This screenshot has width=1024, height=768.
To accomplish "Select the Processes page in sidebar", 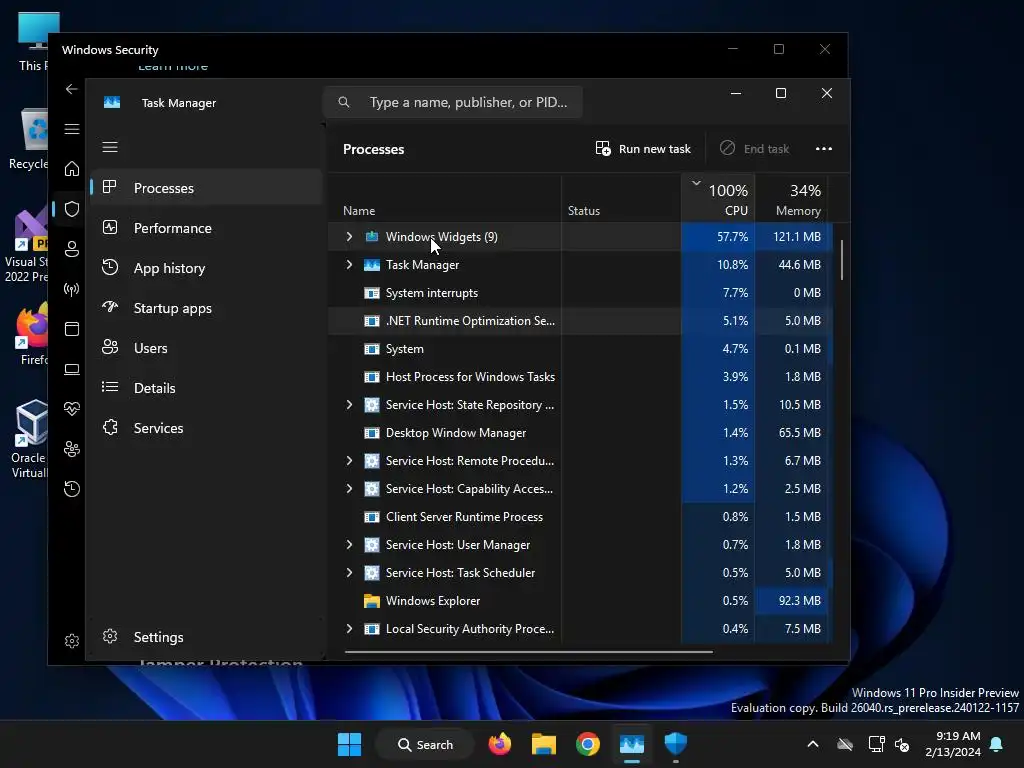I will coord(206,188).
